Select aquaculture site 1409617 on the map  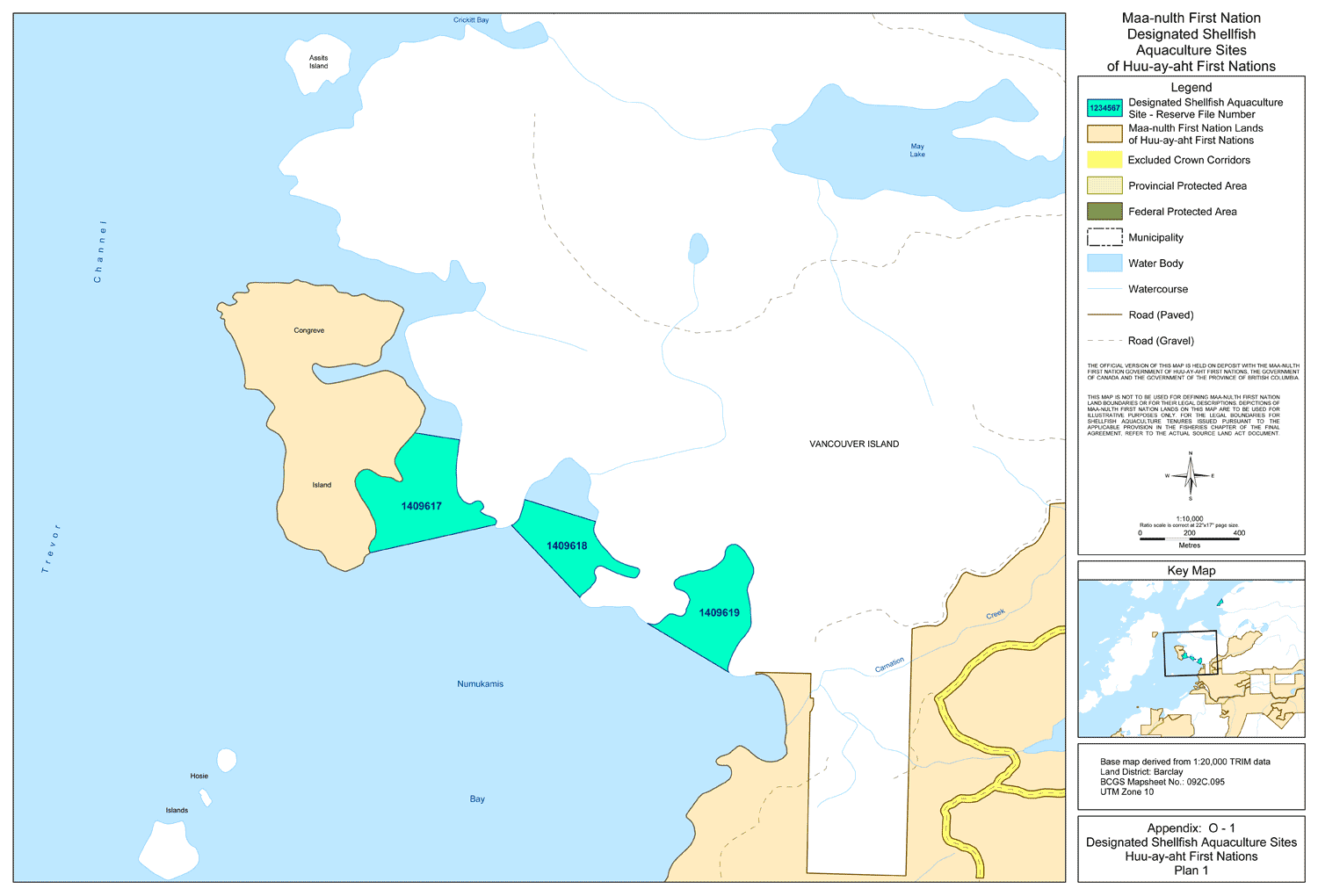422,506
